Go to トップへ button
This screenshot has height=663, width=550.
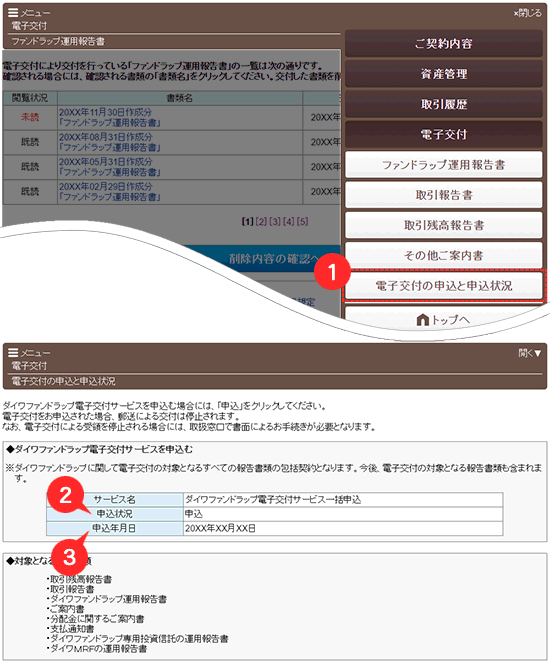tap(443, 320)
